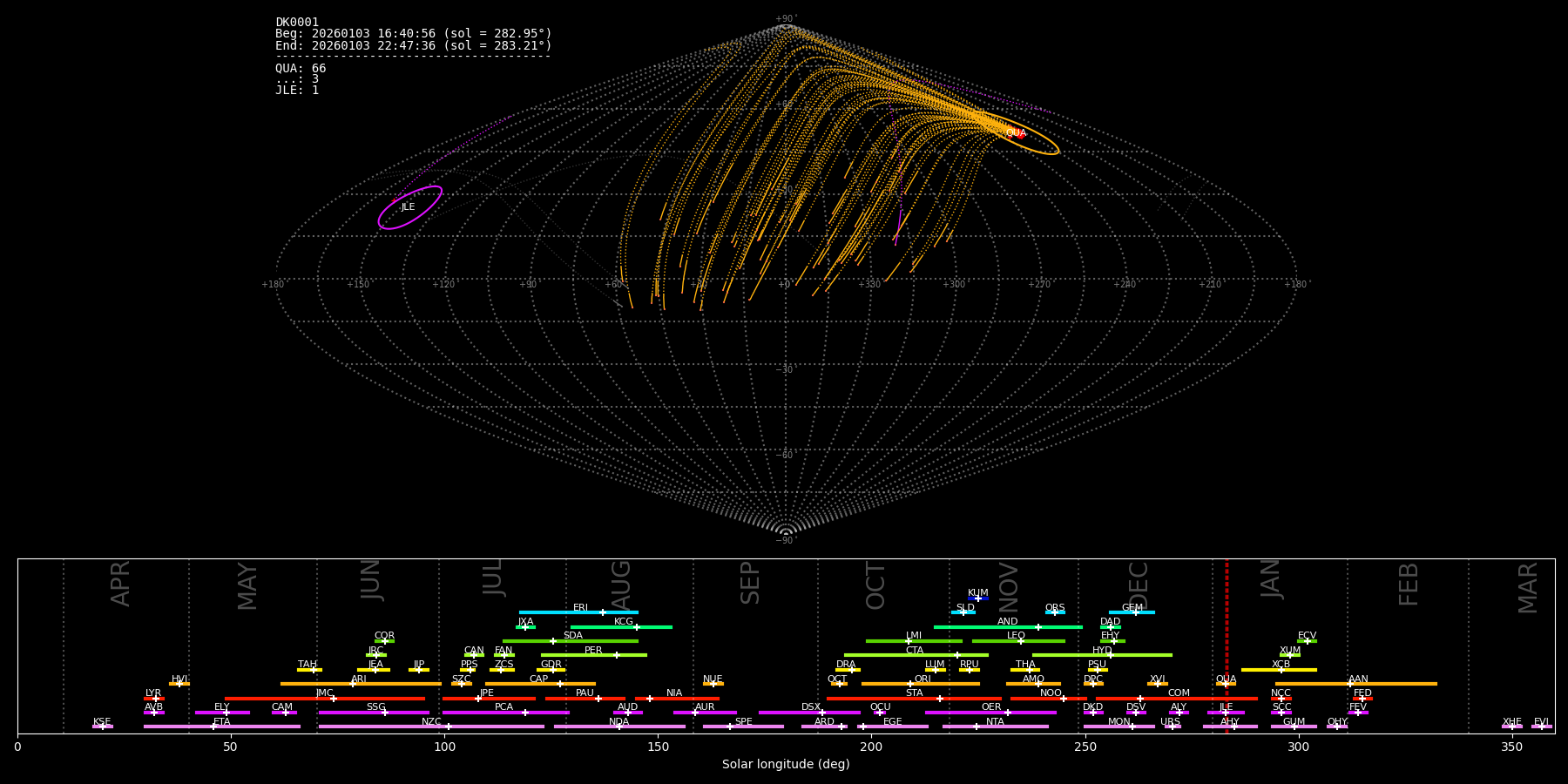1568x784 pixels.
Task: Click the "Solar longitude (deg)" axis label
Action: click(786, 764)
